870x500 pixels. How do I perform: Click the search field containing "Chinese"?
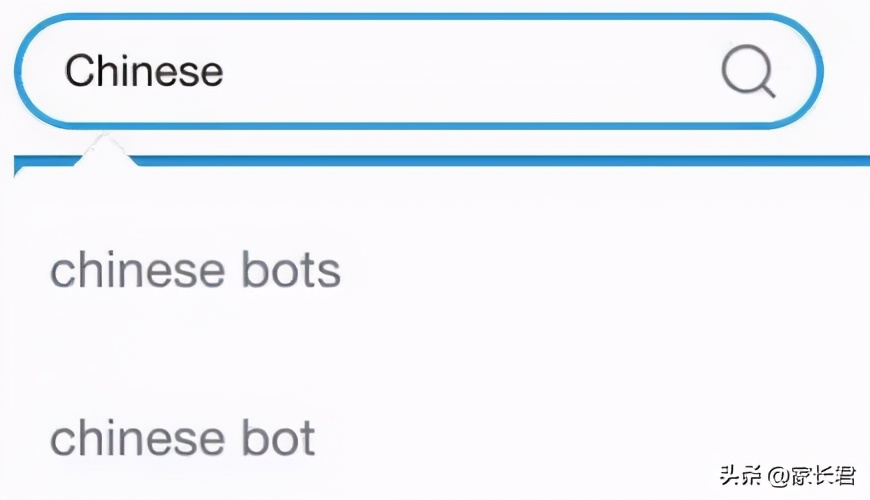pos(419,71)
